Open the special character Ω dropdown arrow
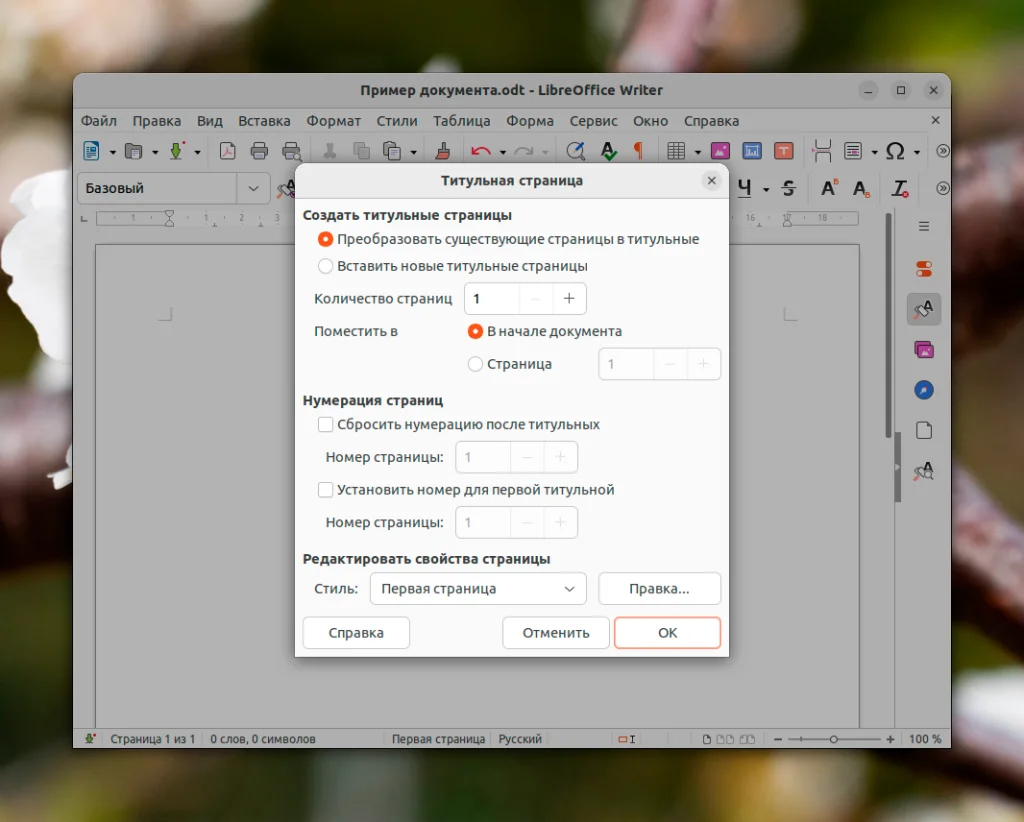1024x822 pixels. click(916, 151)
